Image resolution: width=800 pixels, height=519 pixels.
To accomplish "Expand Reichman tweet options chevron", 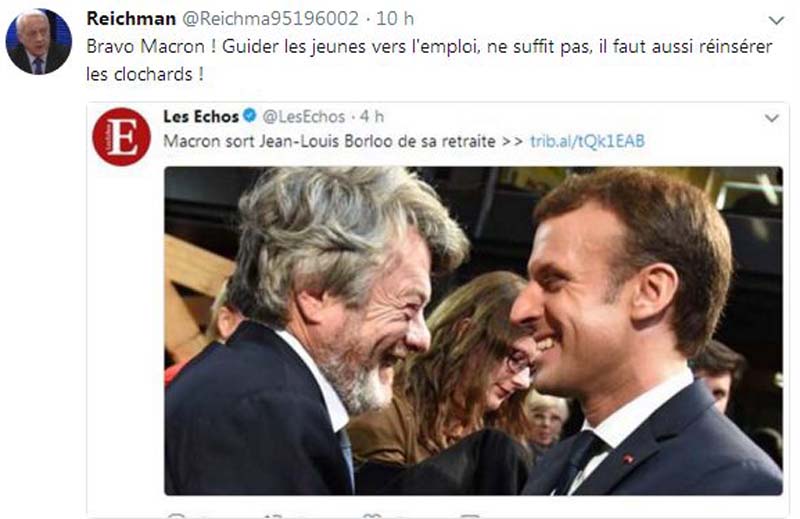I will 776,20.
